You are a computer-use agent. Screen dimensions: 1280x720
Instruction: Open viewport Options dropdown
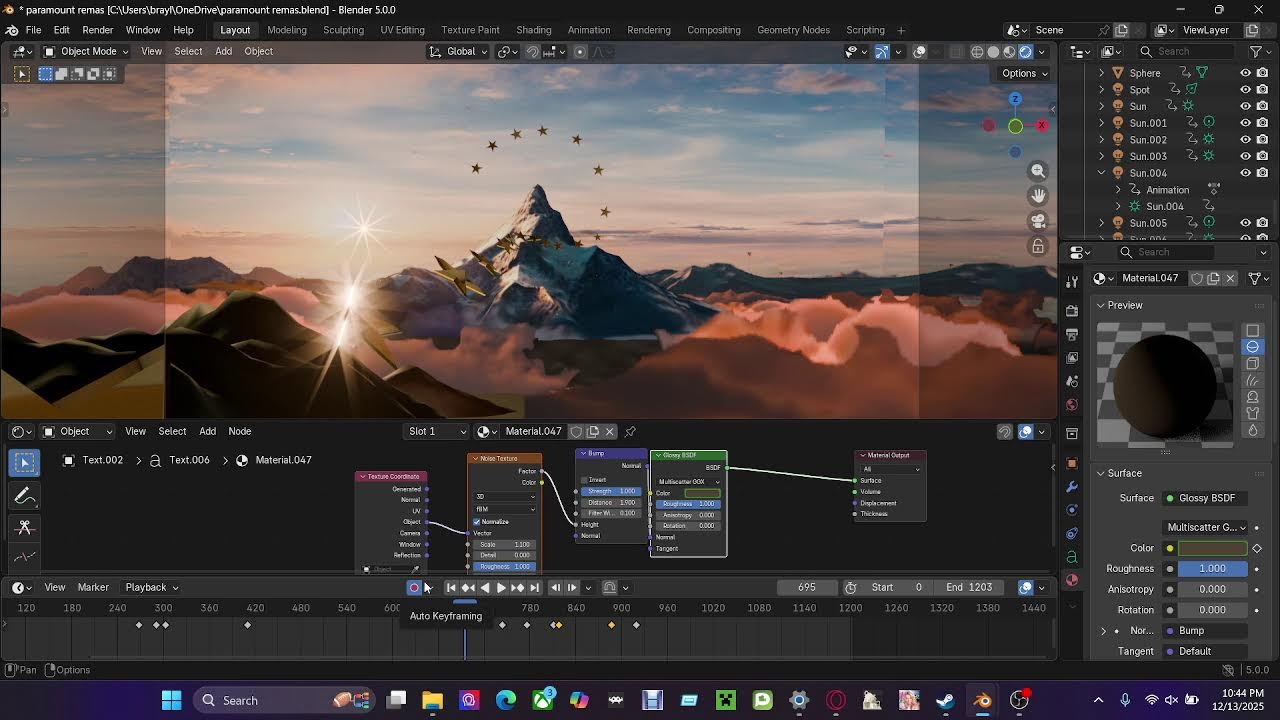coord(1025,73)
